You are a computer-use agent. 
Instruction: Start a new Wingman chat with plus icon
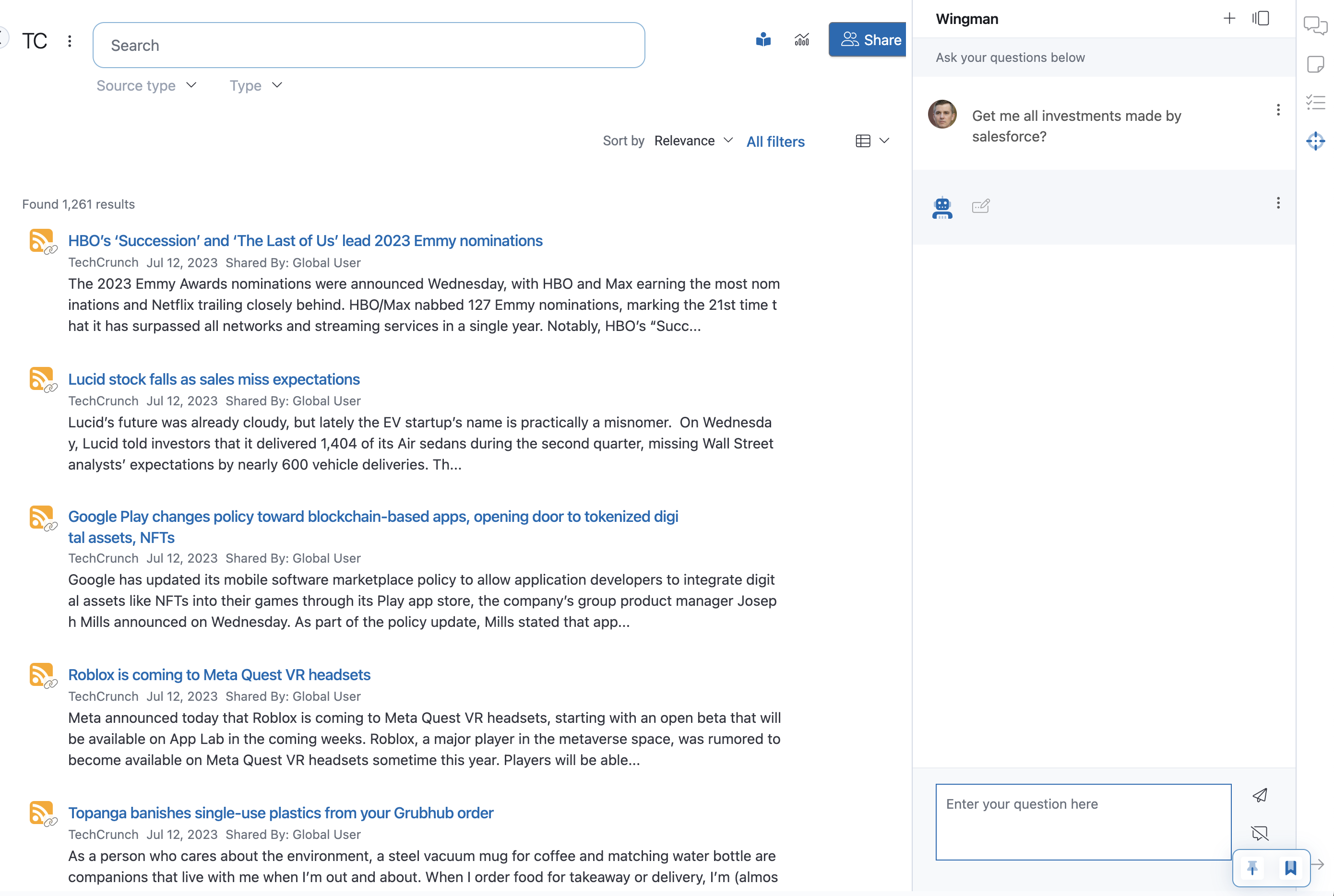[x=1229, y=18]
